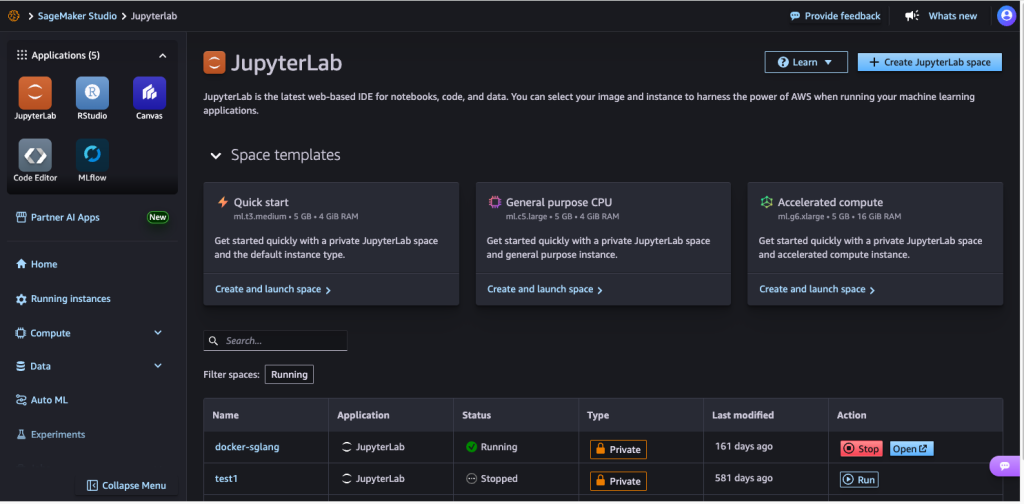The height and width of the screenshot is (504, 1024).
Task: Click the AWS SageMaker logo icon
Action: [14, 16]
